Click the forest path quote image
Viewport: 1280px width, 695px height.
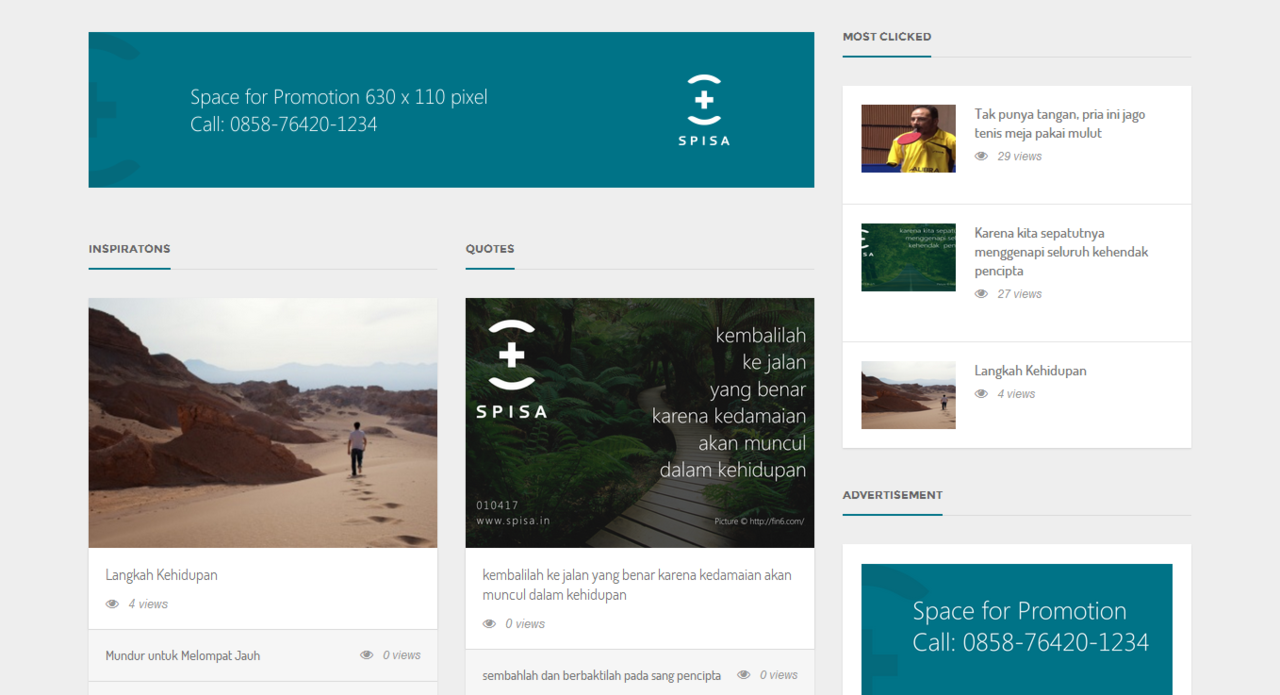coord(640,423)
